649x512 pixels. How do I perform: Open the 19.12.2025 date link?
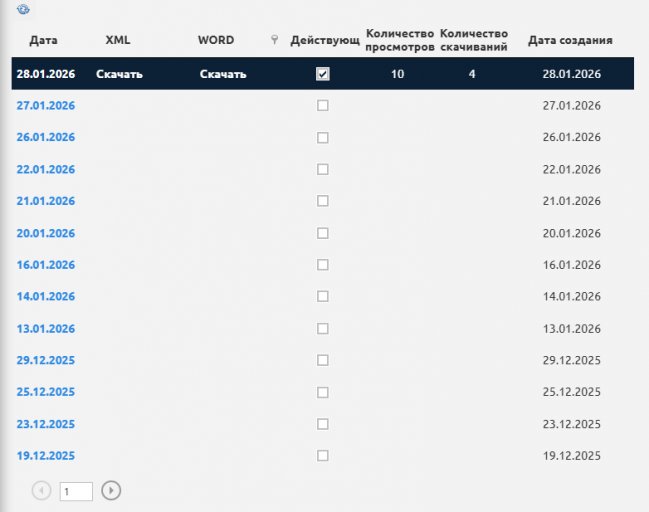coord(46,456)
